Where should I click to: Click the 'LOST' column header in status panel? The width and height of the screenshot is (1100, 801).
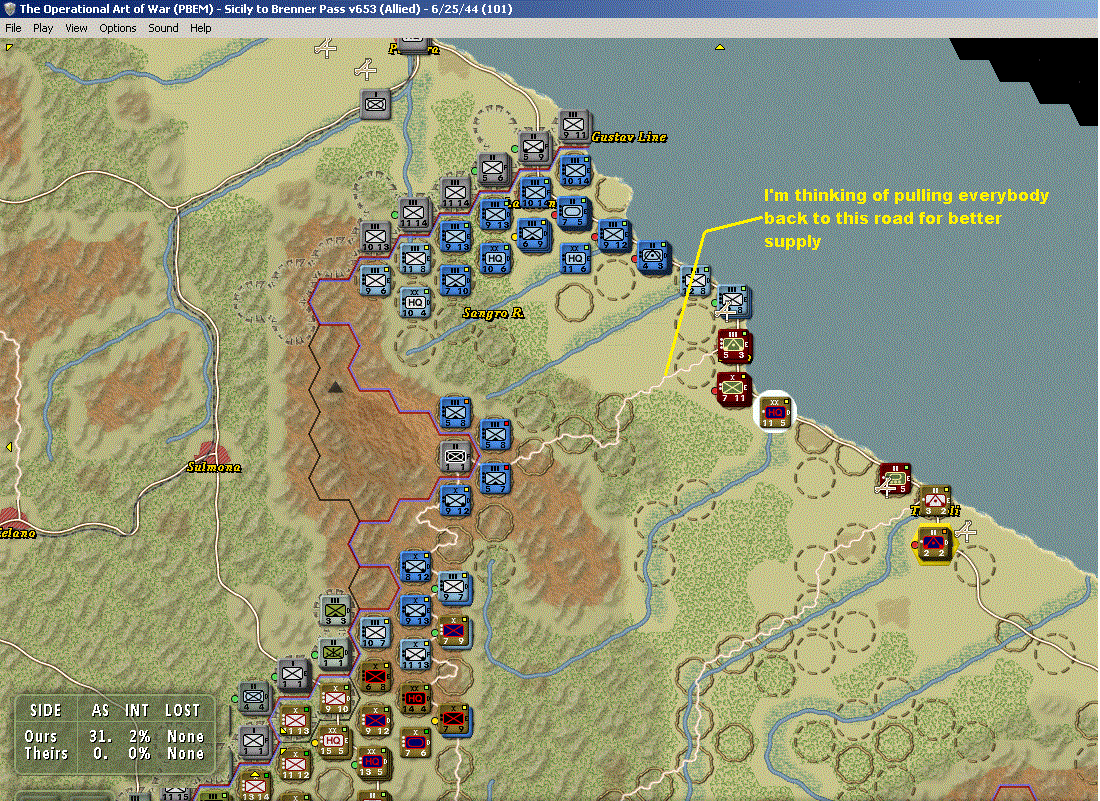[182, 711]
